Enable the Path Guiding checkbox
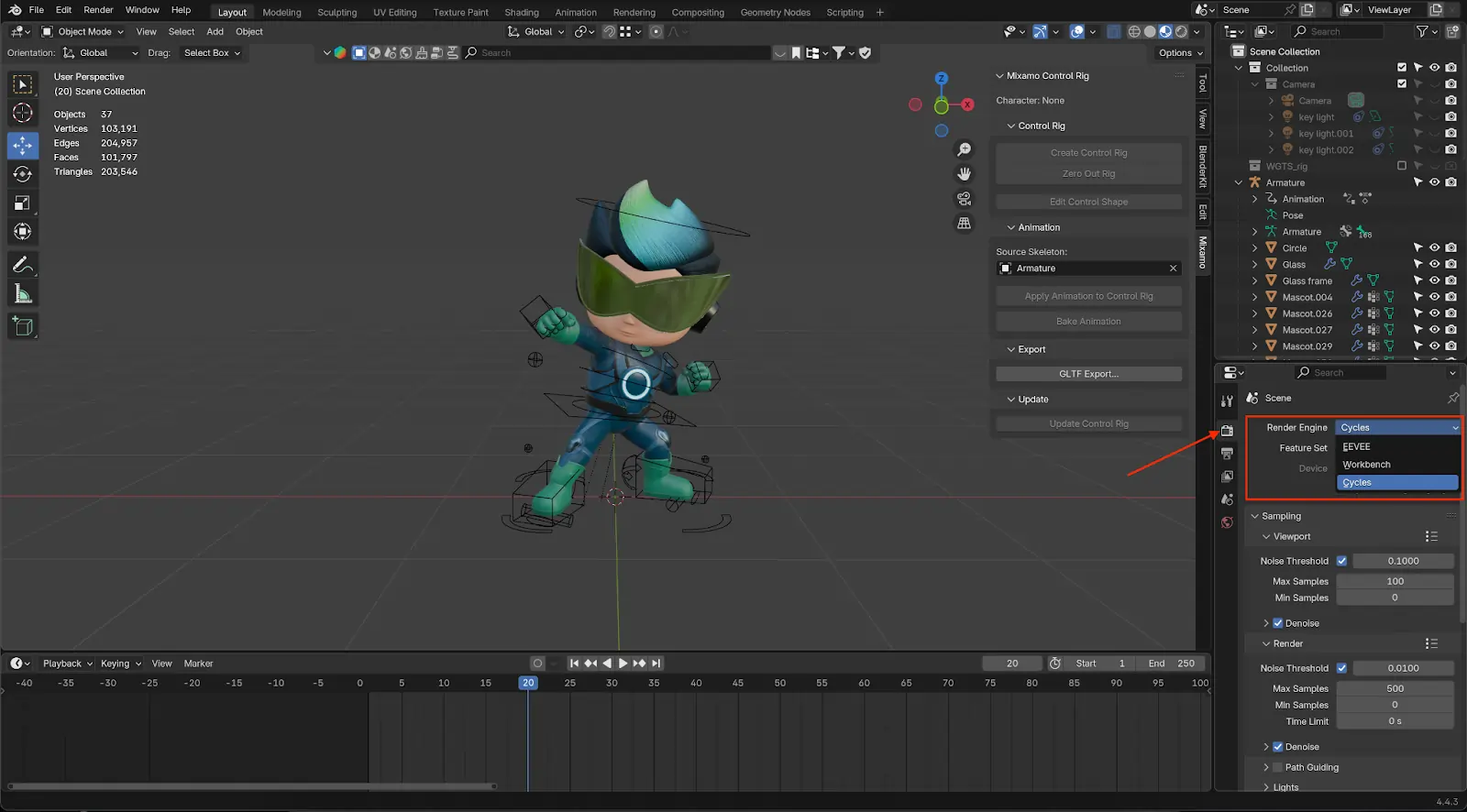This screenshot has width=1467, height=812. coord(1278,768)
